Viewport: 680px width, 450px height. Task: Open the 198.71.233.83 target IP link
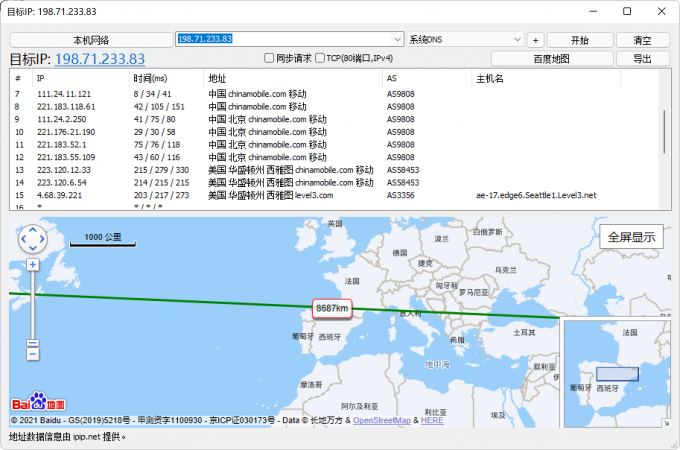100,59
